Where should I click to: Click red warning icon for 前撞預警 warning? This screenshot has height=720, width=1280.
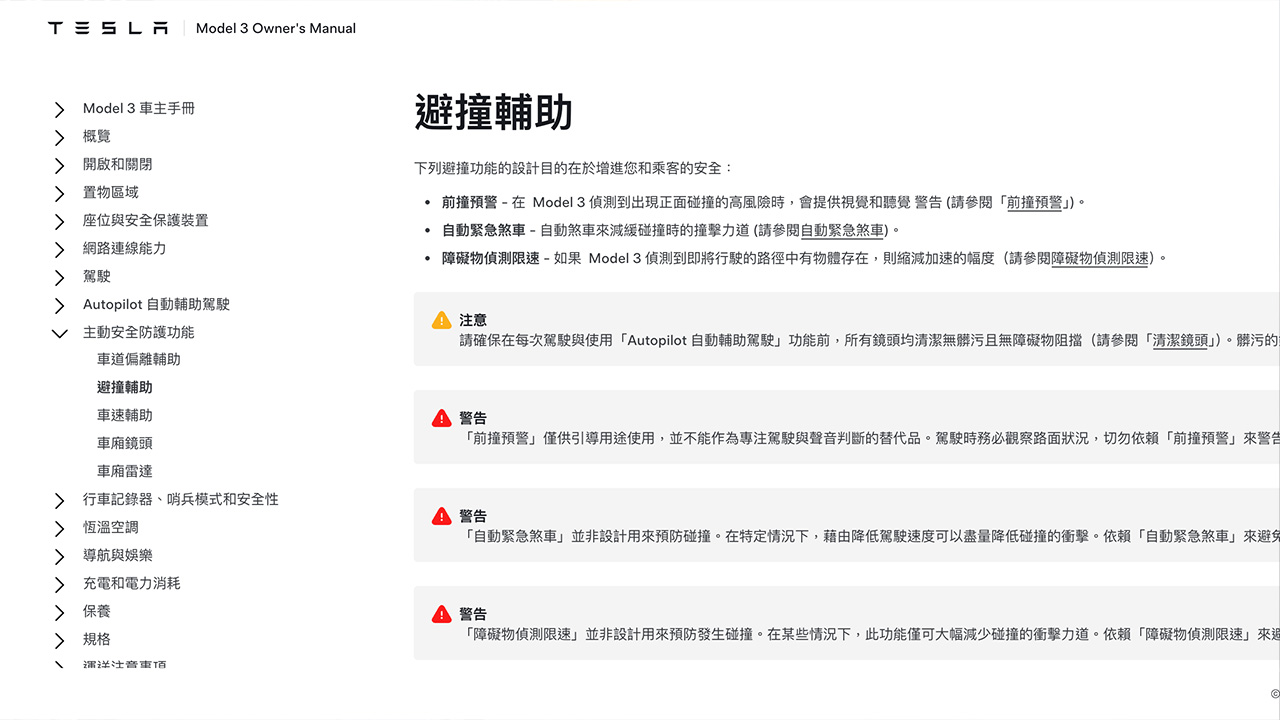coord(441,419)
